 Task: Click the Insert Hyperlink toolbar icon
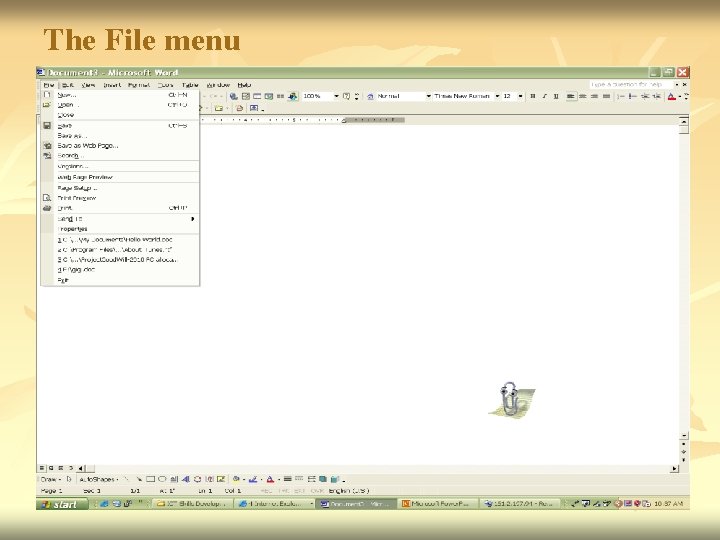click(234, 96)
